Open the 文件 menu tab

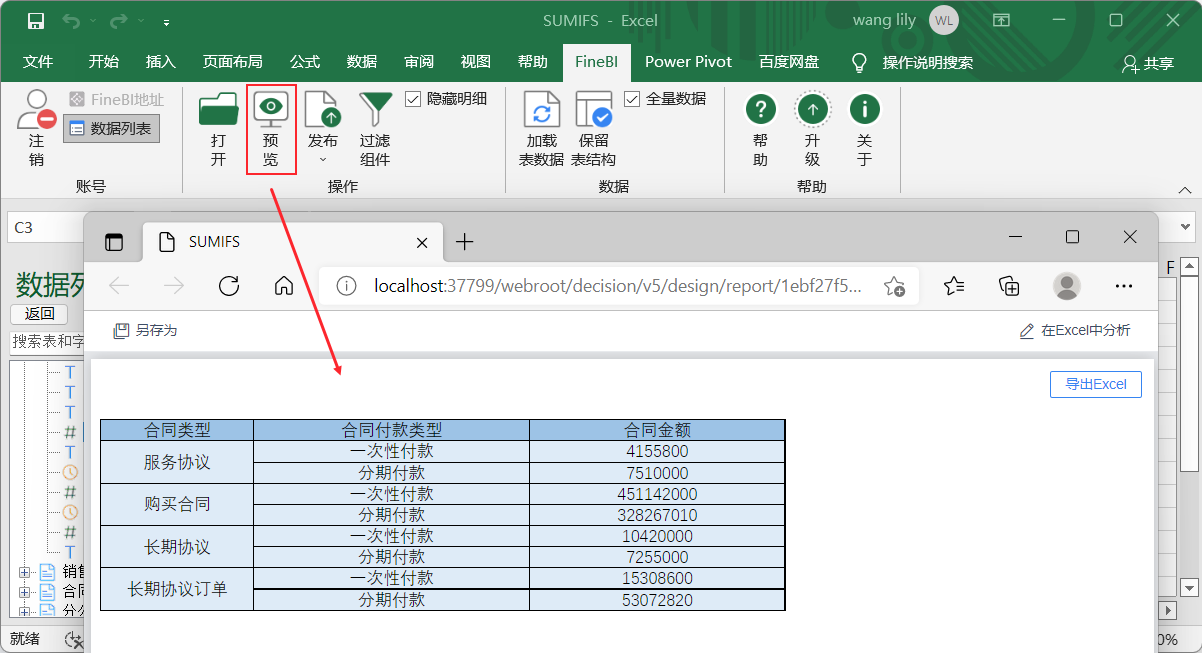click(38, 62)
